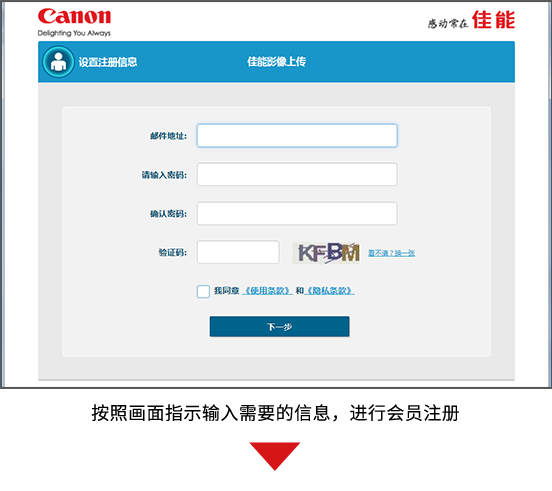Click the 我同意 label text
The width and height of the screenshot is (552, 491).
click(x=227, y=291)
